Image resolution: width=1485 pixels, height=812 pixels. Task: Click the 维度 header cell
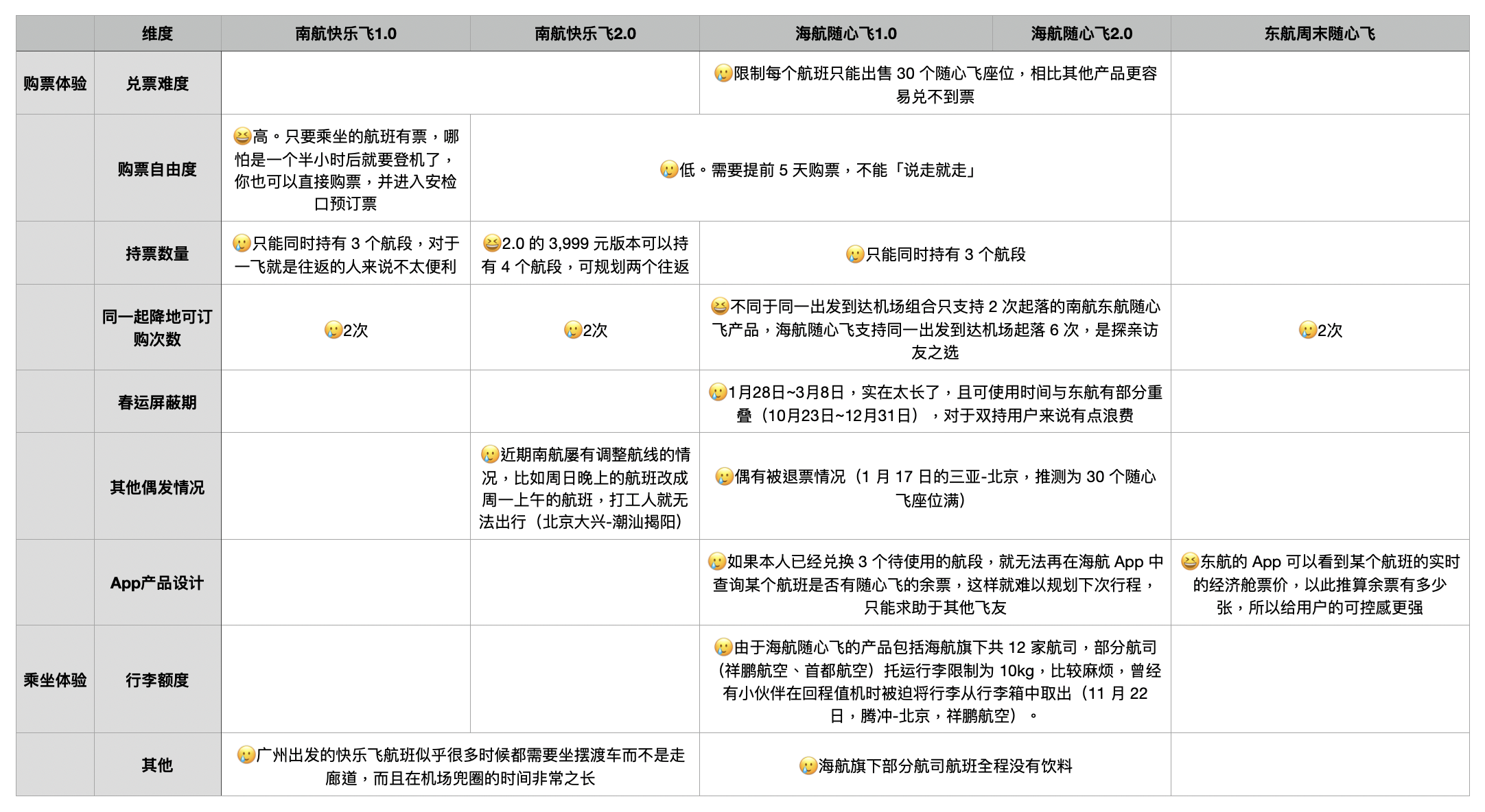click(x=157, y=34)
